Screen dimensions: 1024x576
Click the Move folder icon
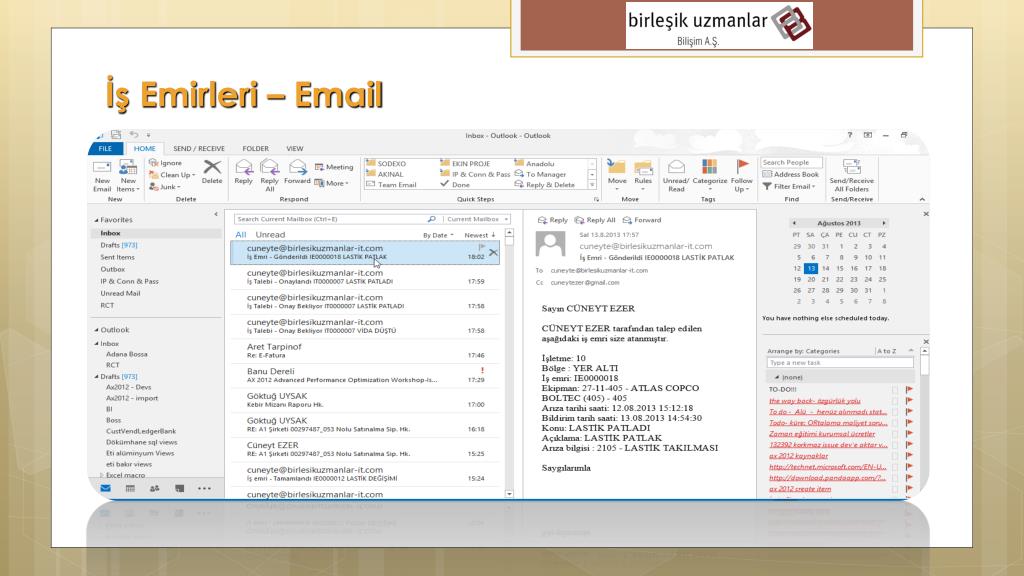(616, 167)
